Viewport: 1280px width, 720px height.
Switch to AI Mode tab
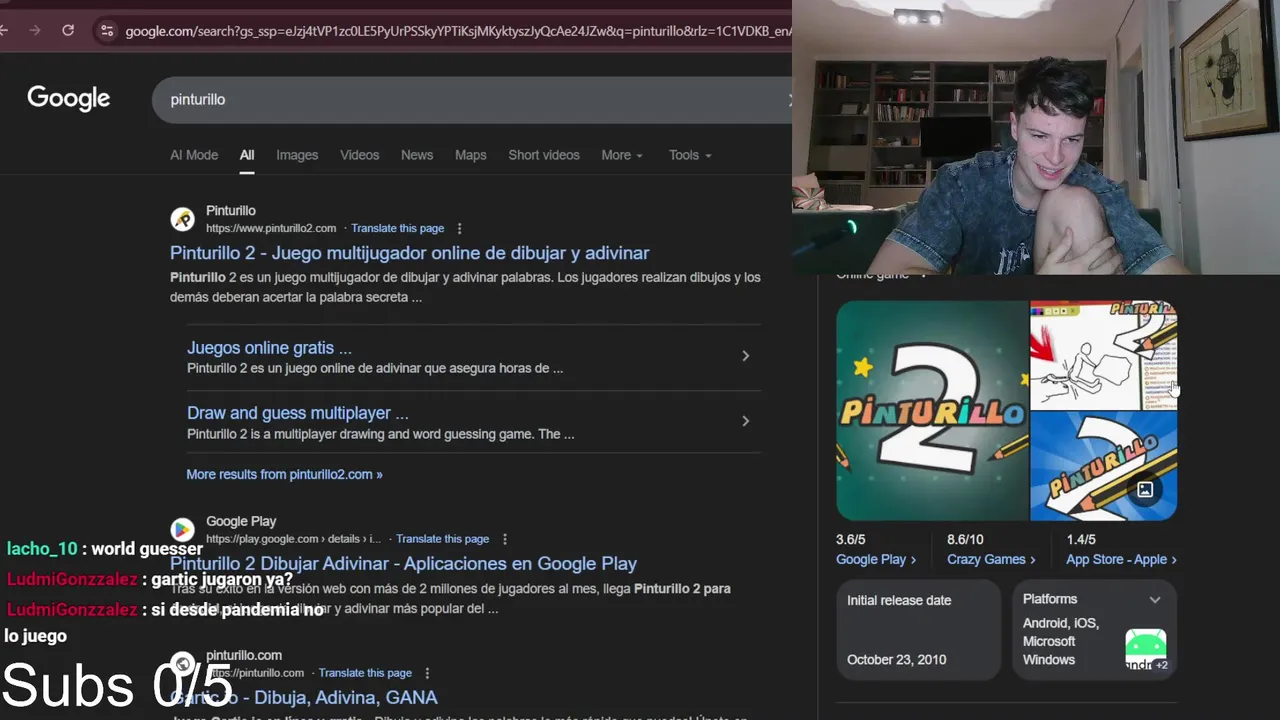pos(194,155)
